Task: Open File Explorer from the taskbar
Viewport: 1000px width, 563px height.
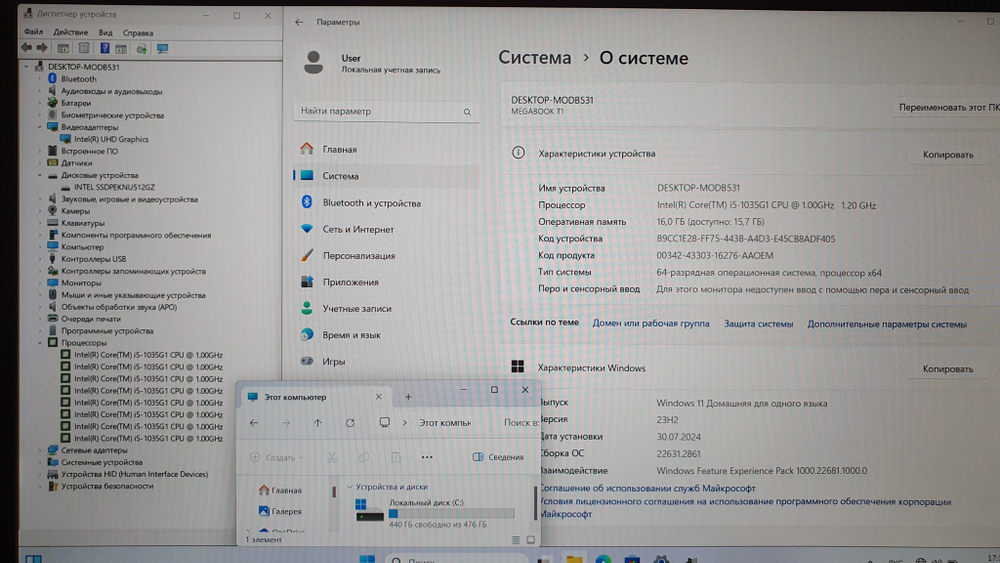Action: (x=574, y=559)
